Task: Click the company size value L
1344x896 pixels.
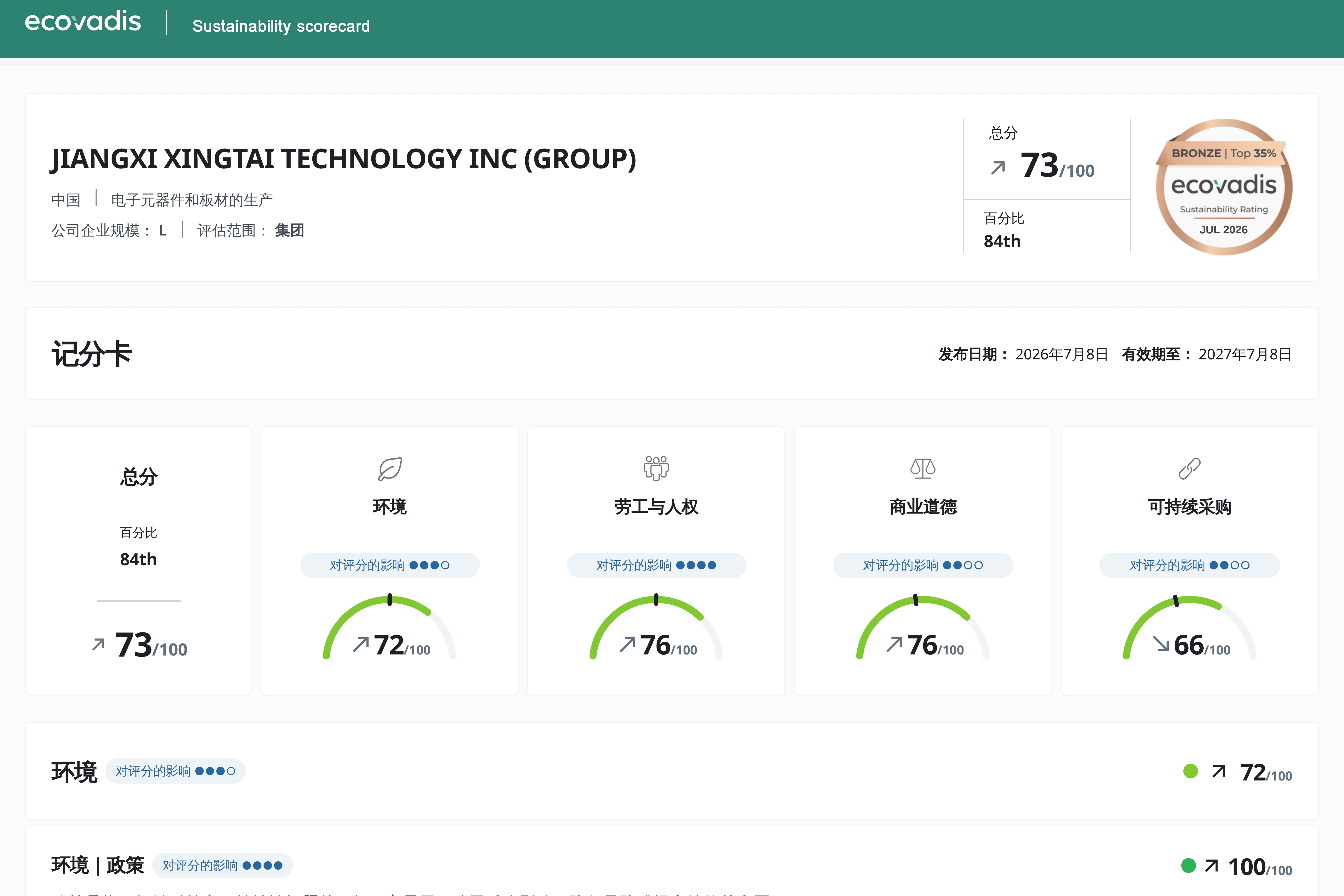Action: [x=163, y=231]
